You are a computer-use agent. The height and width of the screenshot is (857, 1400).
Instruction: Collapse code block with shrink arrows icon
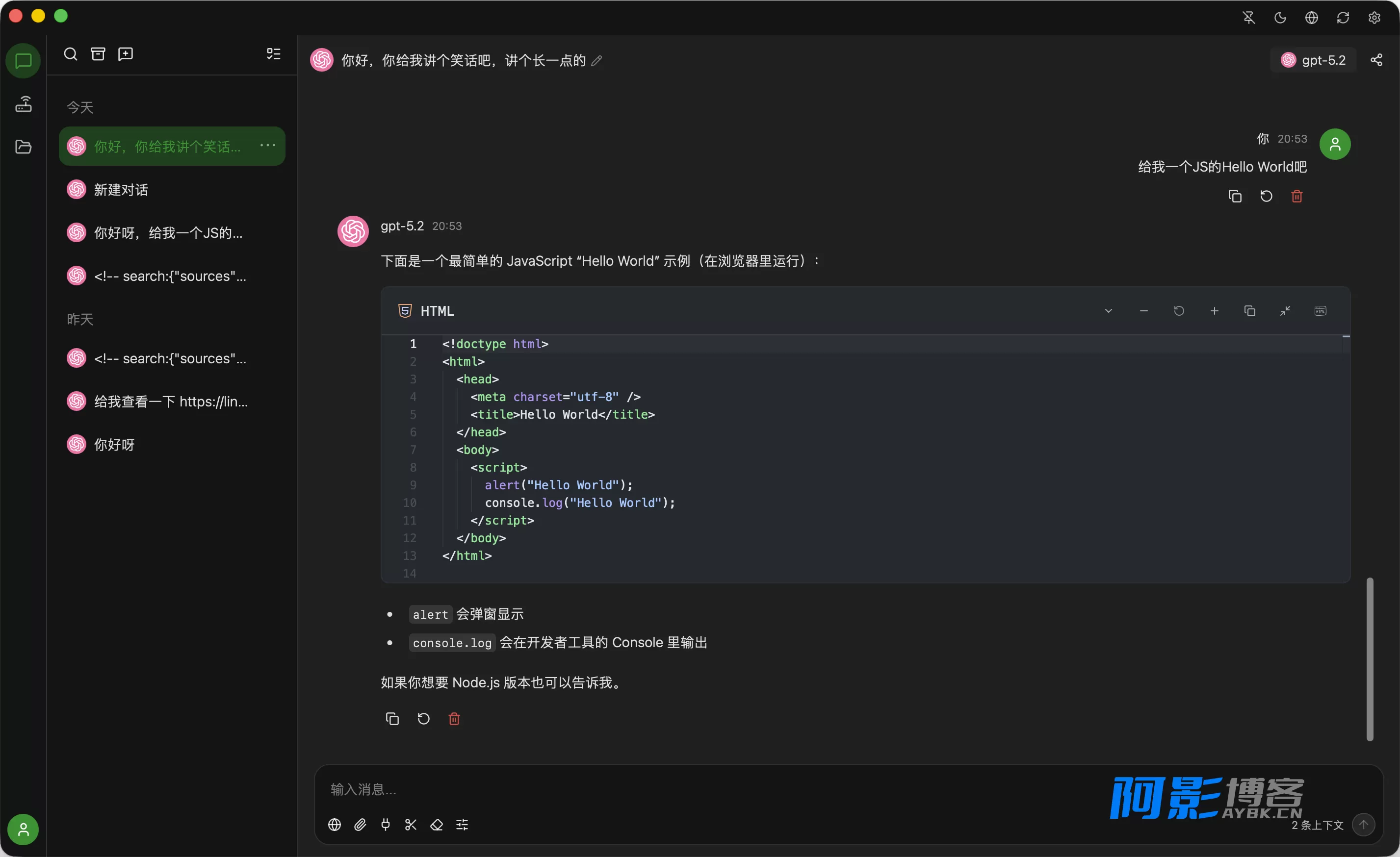[x=1285, y=311]
